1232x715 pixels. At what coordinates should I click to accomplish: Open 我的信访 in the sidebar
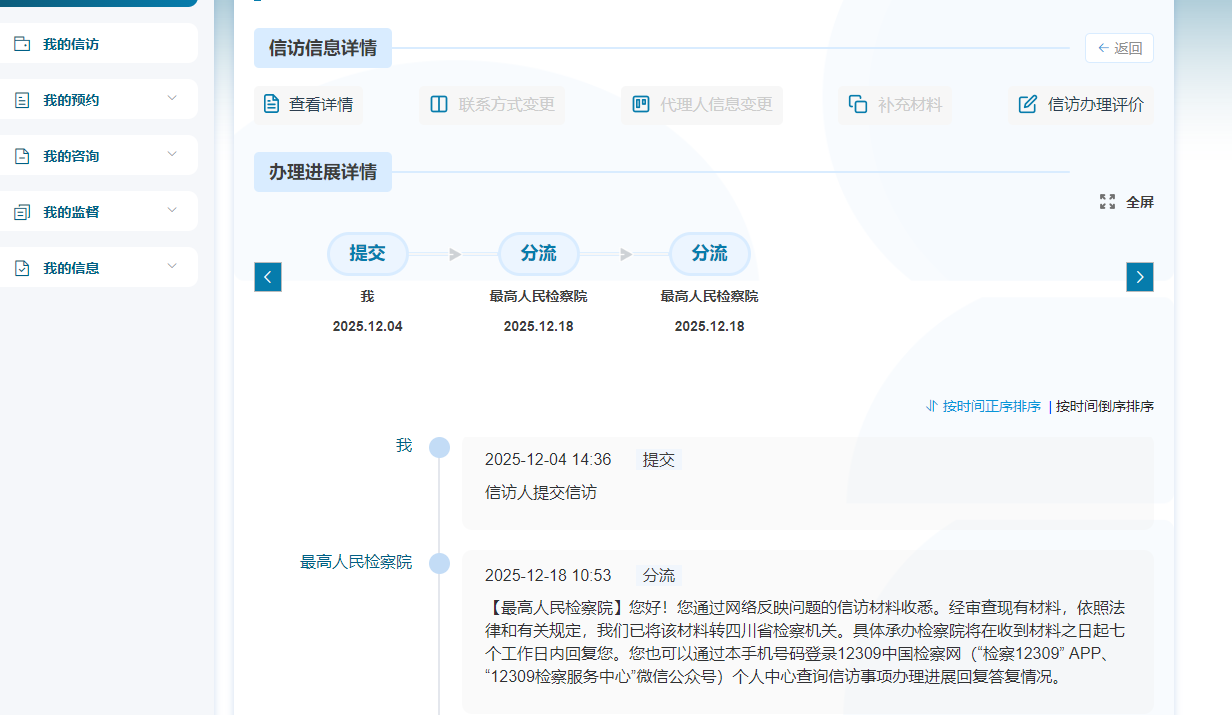(71, 44)
